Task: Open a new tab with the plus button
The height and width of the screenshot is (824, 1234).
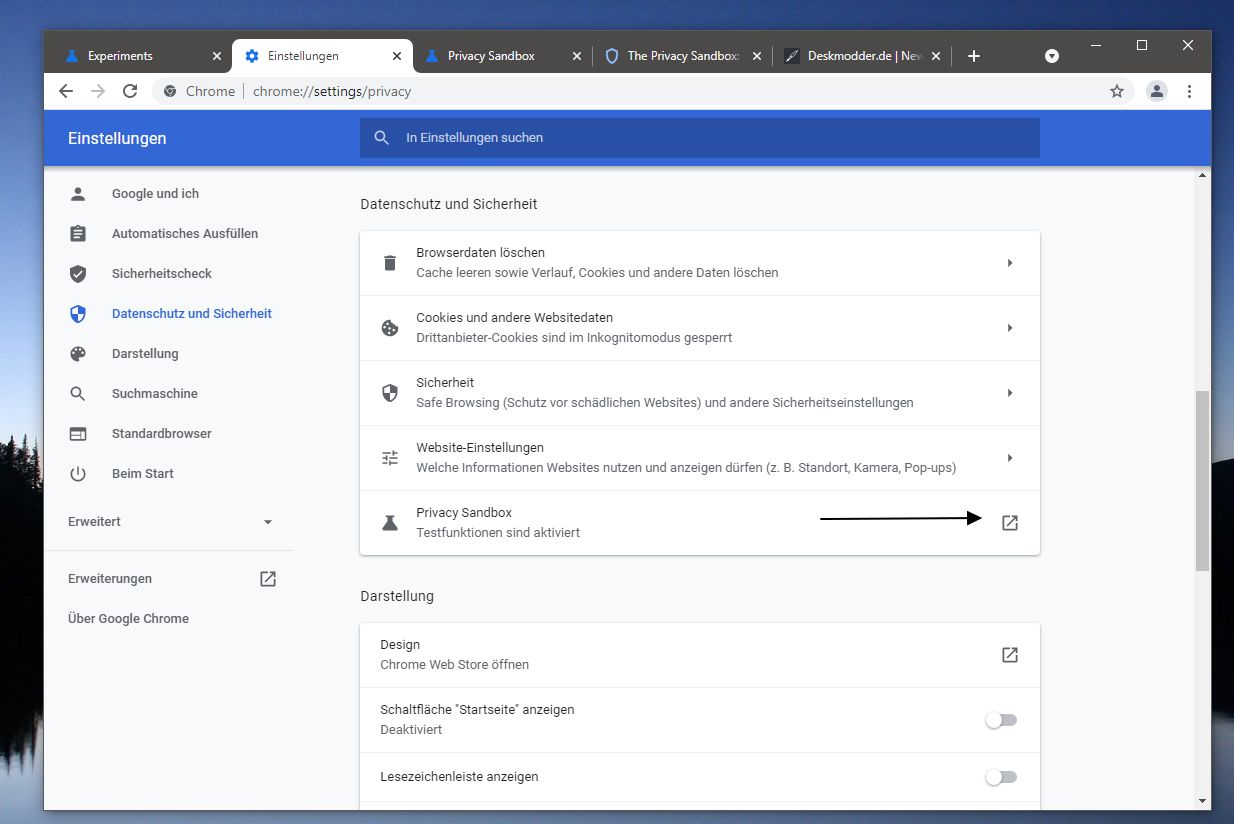Action: [x=974, y=56]
